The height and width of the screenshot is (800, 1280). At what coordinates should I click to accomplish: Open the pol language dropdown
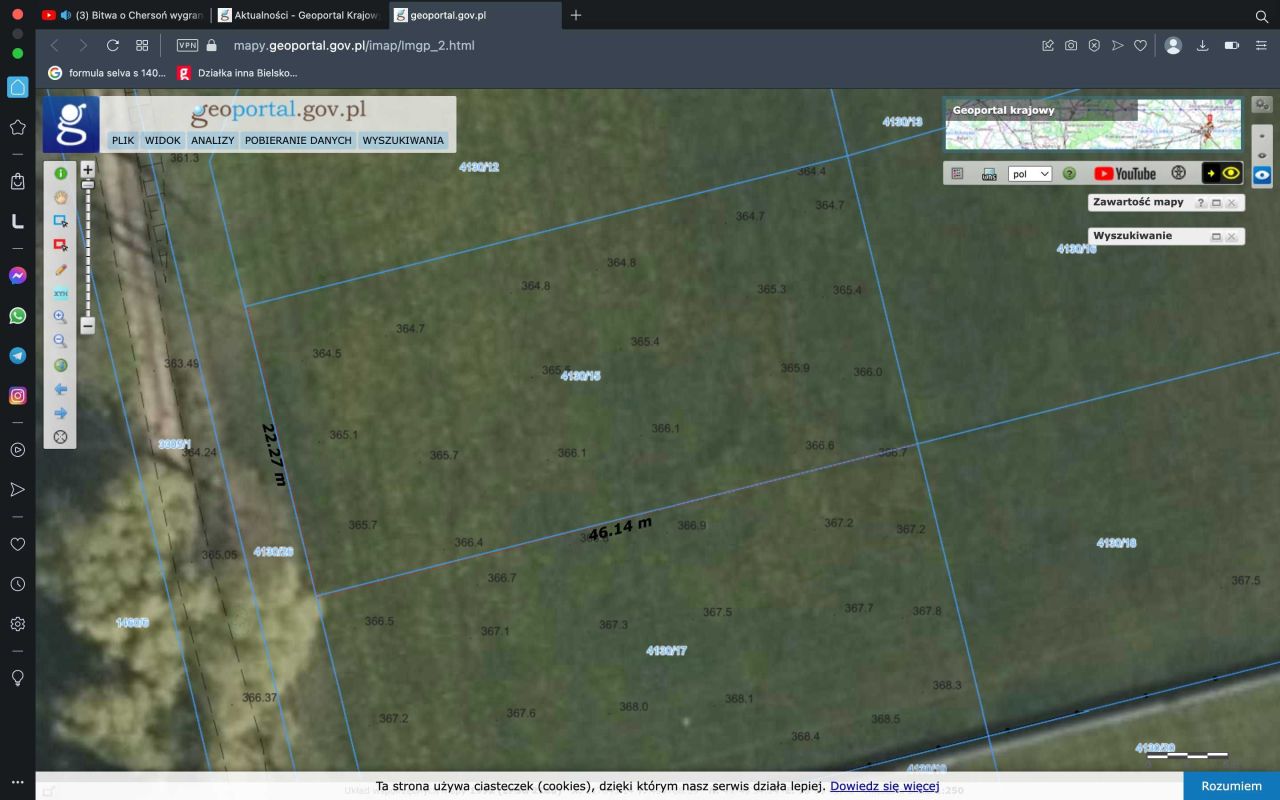[1030, 174]
